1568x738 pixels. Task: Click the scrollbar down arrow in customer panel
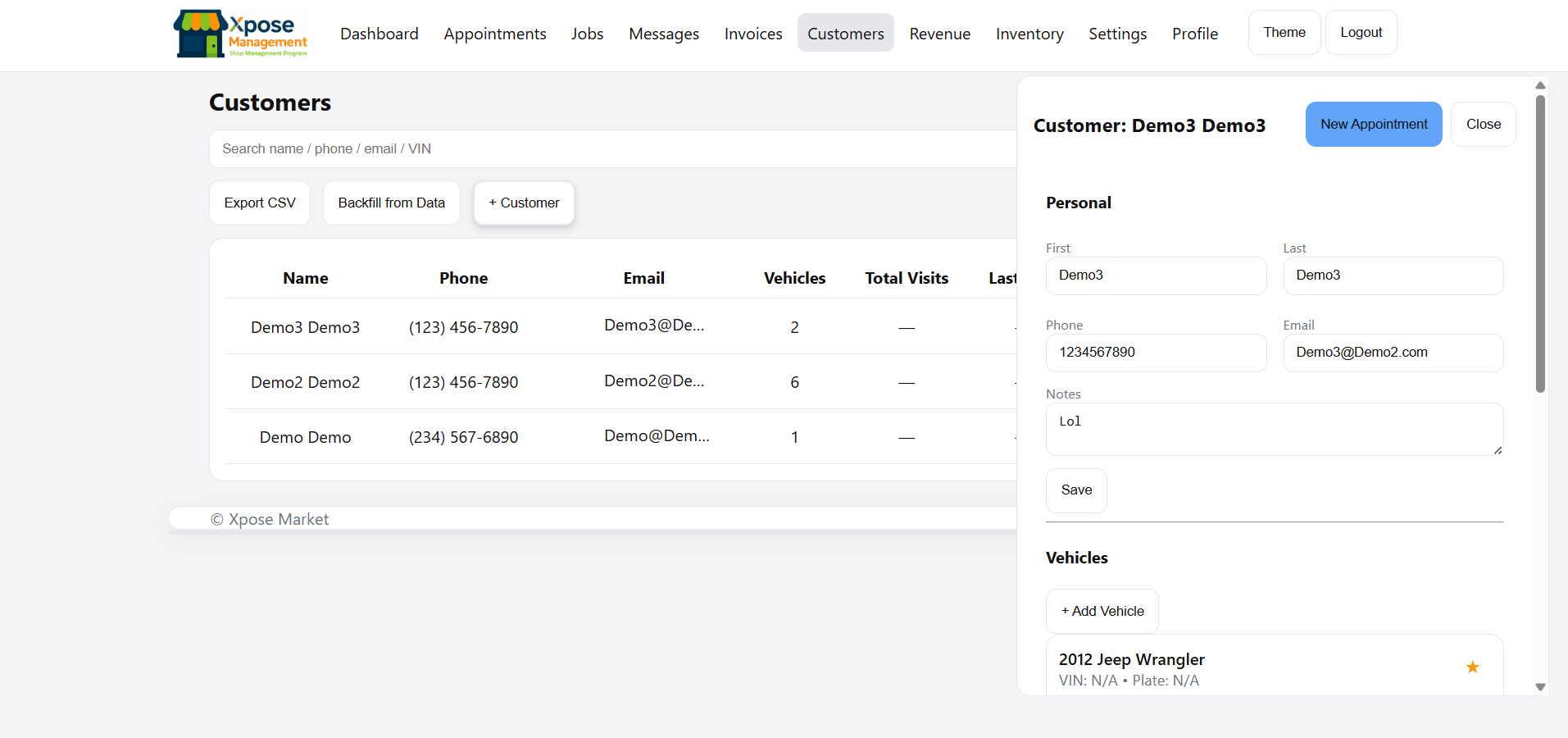click(1540, 688)
